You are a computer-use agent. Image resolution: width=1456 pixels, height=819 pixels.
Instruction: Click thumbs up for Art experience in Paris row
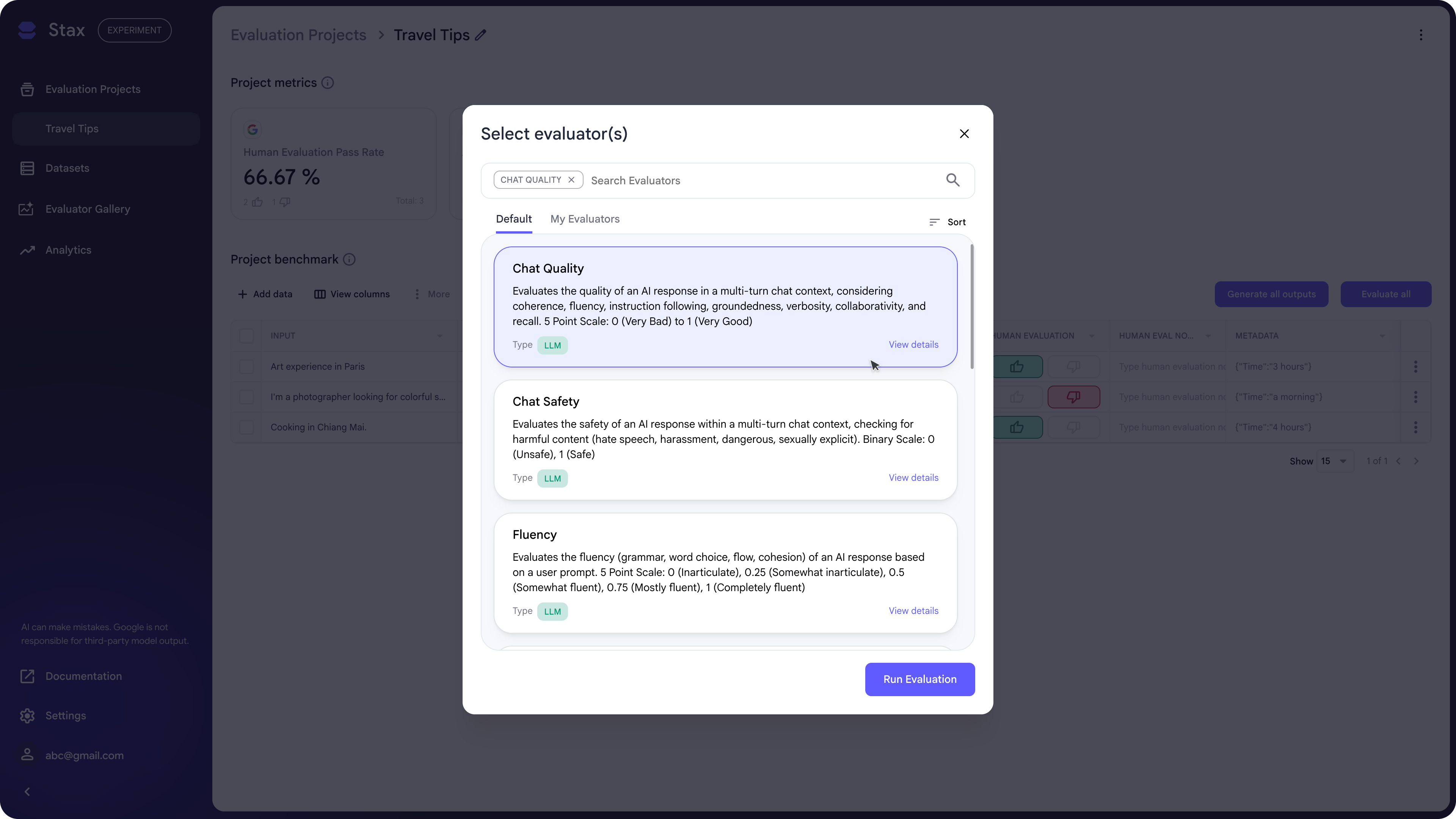point(1017,367)
